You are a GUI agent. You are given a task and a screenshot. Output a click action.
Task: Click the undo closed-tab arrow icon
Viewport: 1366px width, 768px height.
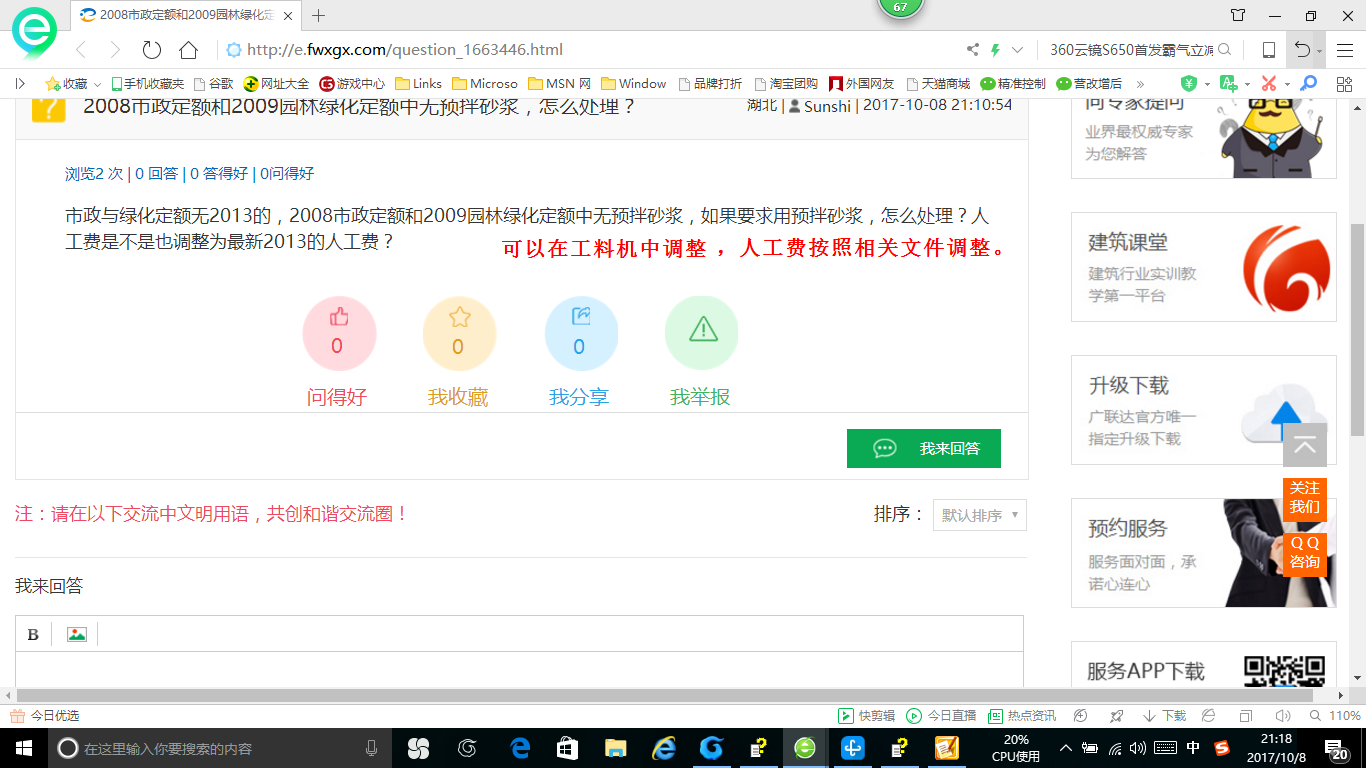coord(1302,50)
